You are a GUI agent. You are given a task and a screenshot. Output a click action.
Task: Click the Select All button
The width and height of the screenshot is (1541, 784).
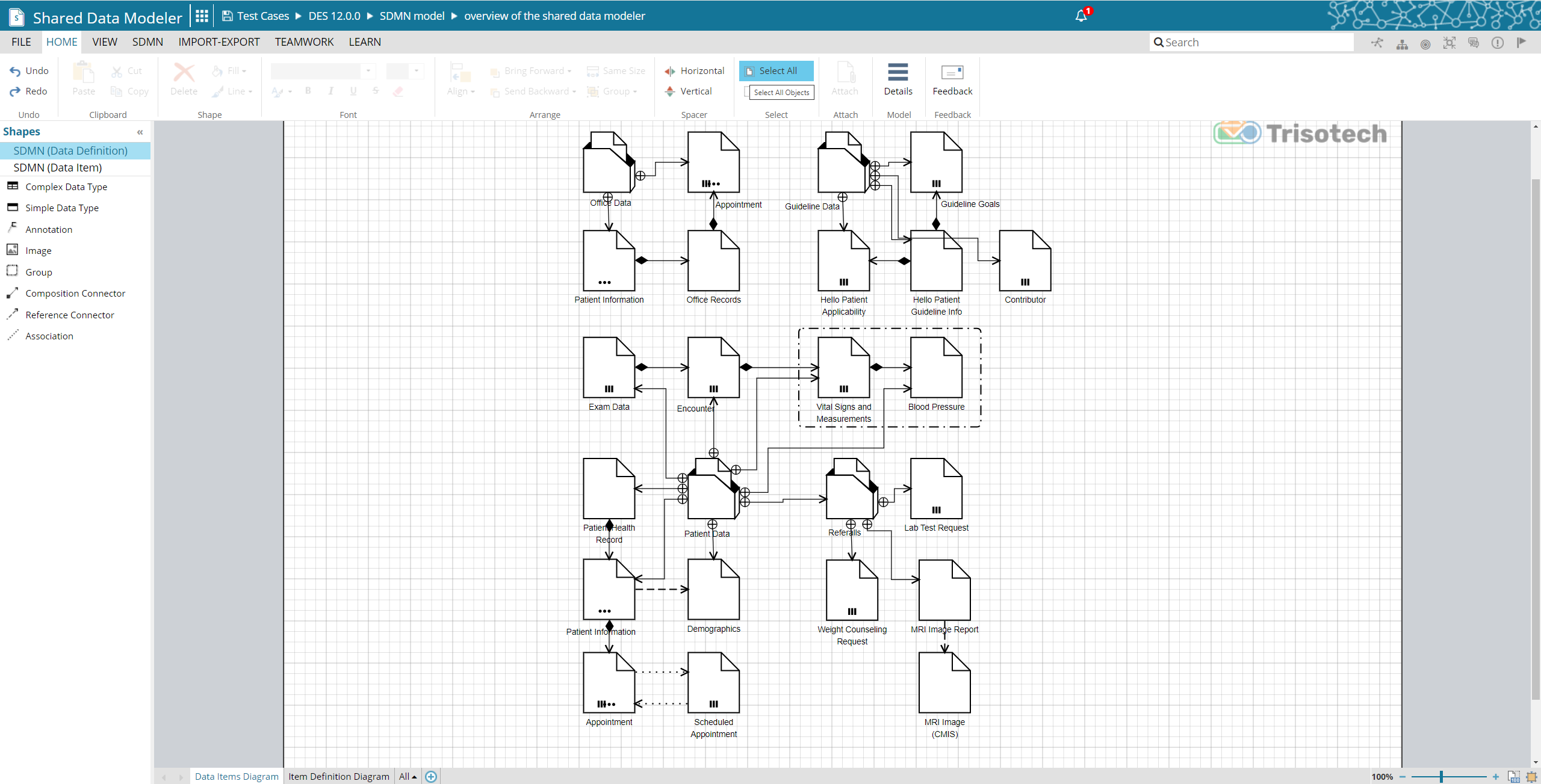[x=776, y=71]
